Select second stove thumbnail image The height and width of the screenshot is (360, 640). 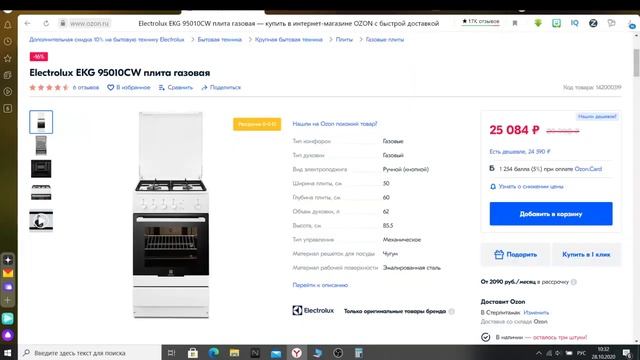[x=41, y=145]
